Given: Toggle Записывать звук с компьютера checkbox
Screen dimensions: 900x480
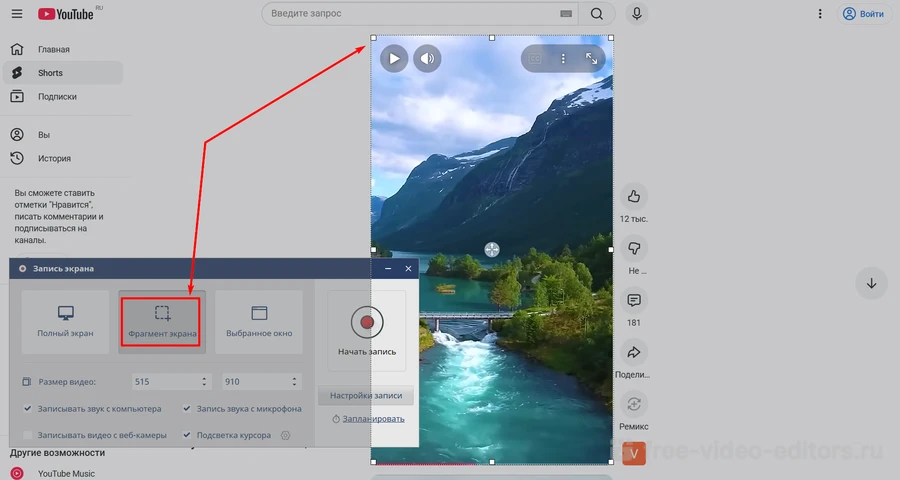Looking at the screenshot, I should (28, 408).
